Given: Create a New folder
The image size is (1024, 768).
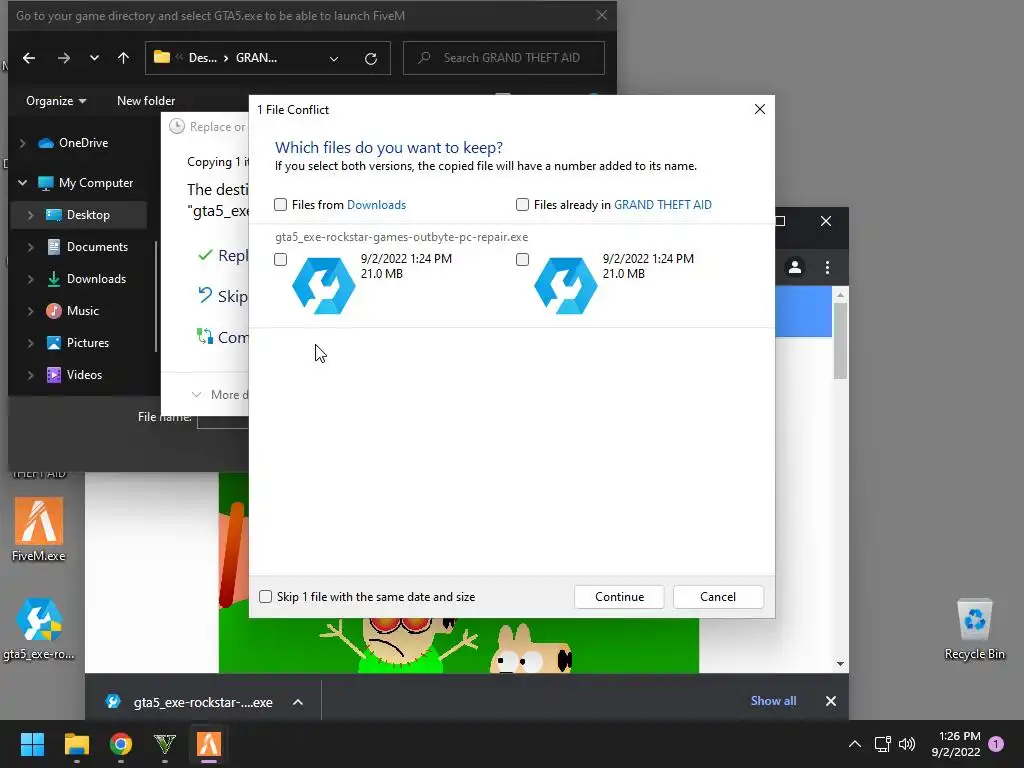Looking at the screenshot, I should pyautogui.click(x=146, y=101).
